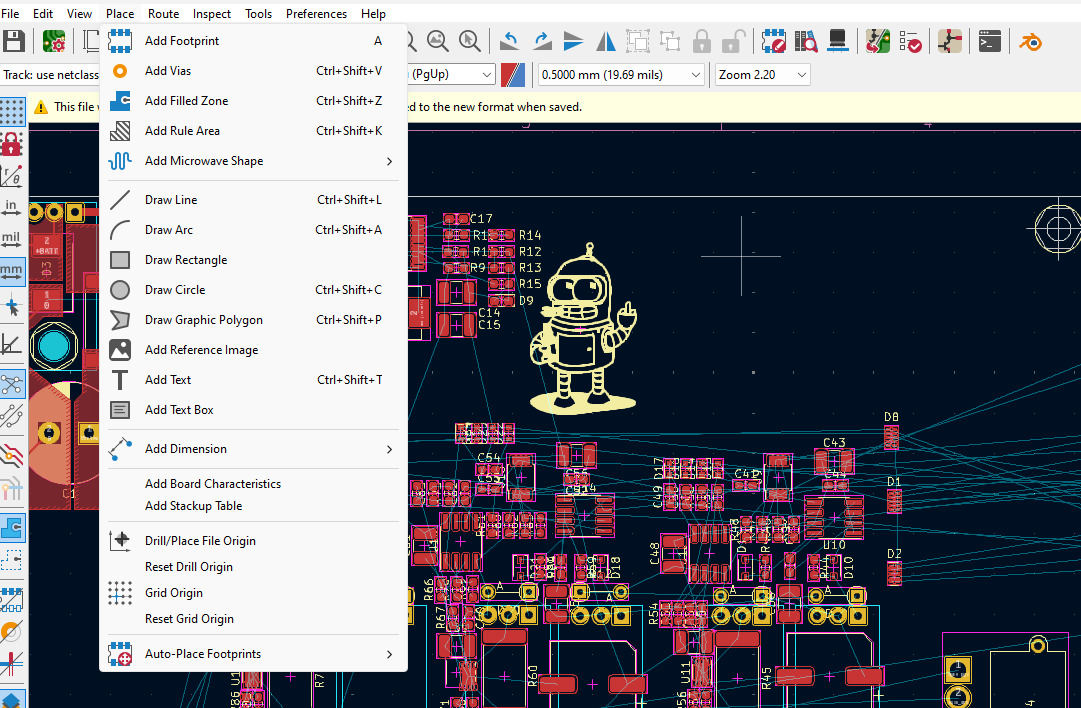Open the Tools menu
Viewport: 1081px width, 708px height.
[x=259, y=14]
